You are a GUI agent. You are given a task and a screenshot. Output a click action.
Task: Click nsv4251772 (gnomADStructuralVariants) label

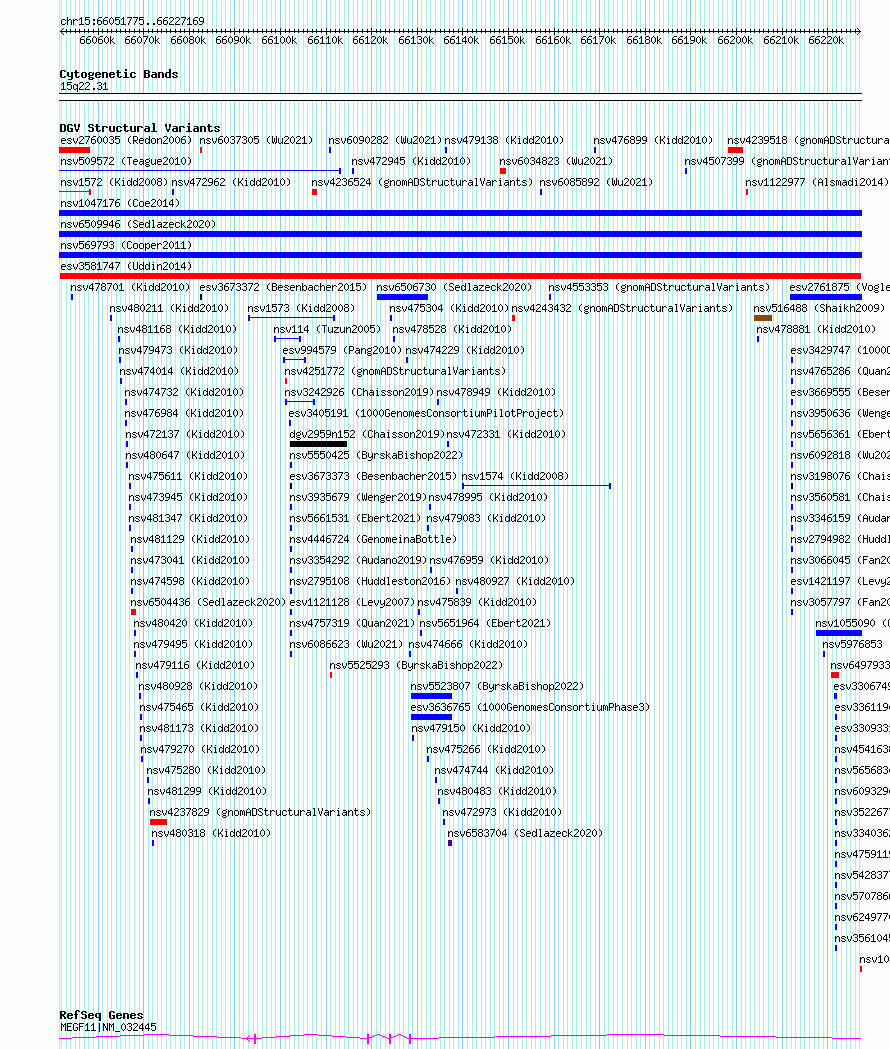coord(395,371)
